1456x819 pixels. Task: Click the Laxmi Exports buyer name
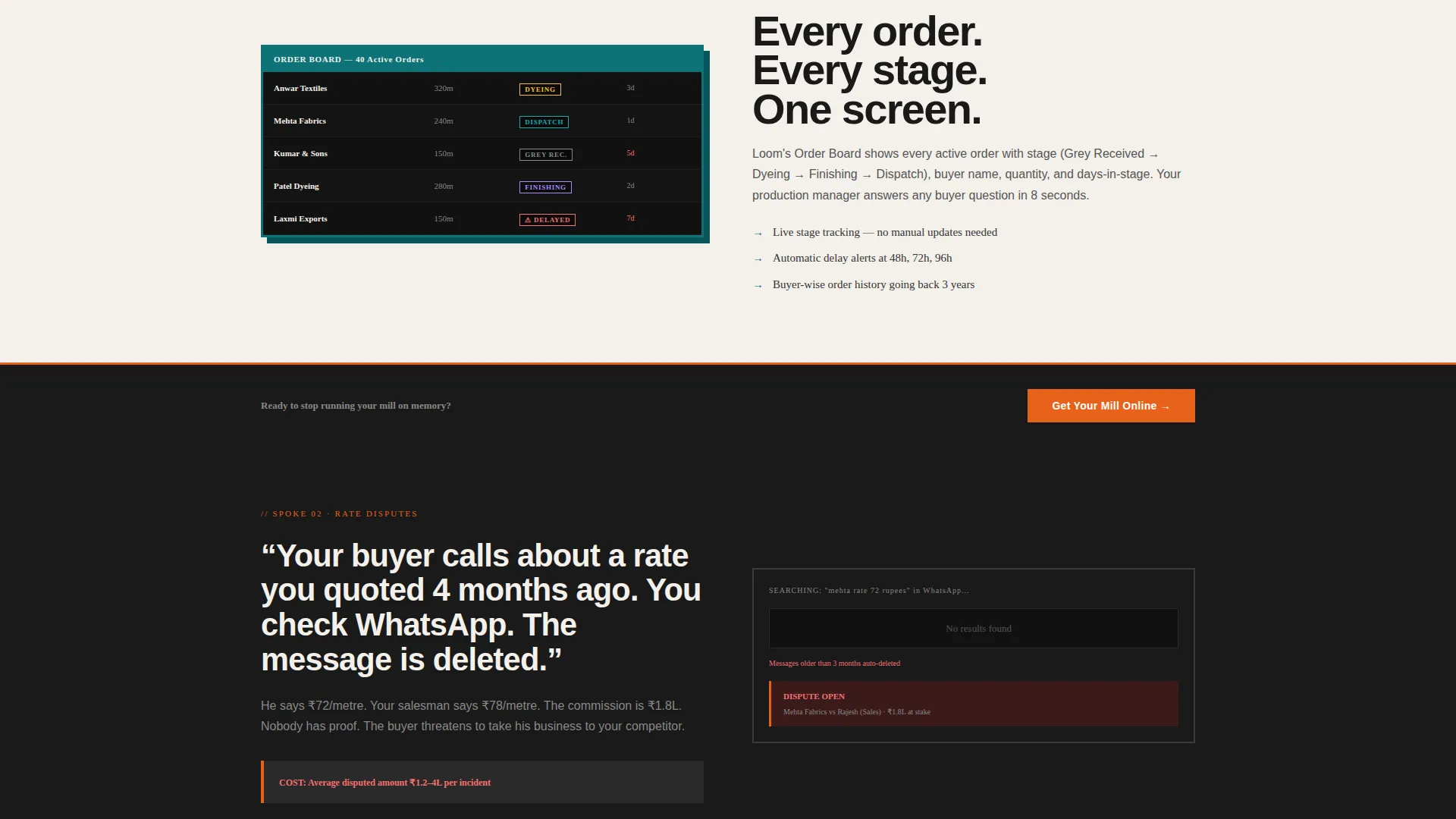[x=300, y=218]
